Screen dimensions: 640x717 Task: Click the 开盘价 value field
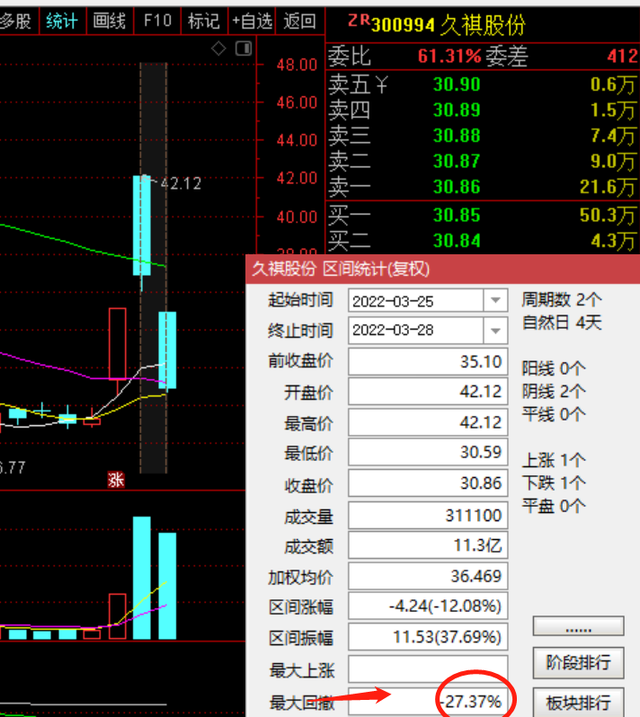(428, 391)
